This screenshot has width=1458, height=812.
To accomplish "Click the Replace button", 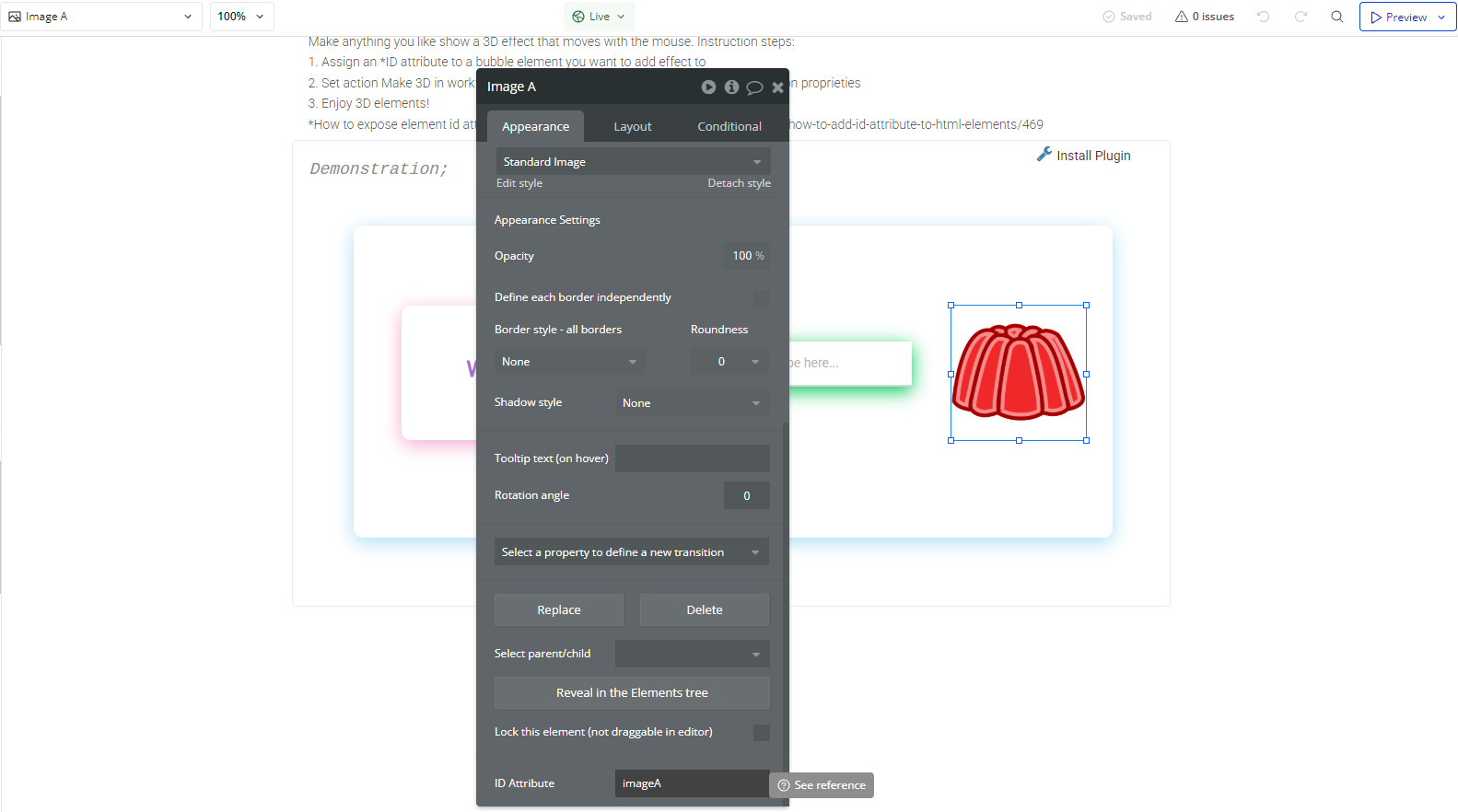I will 559,609.
